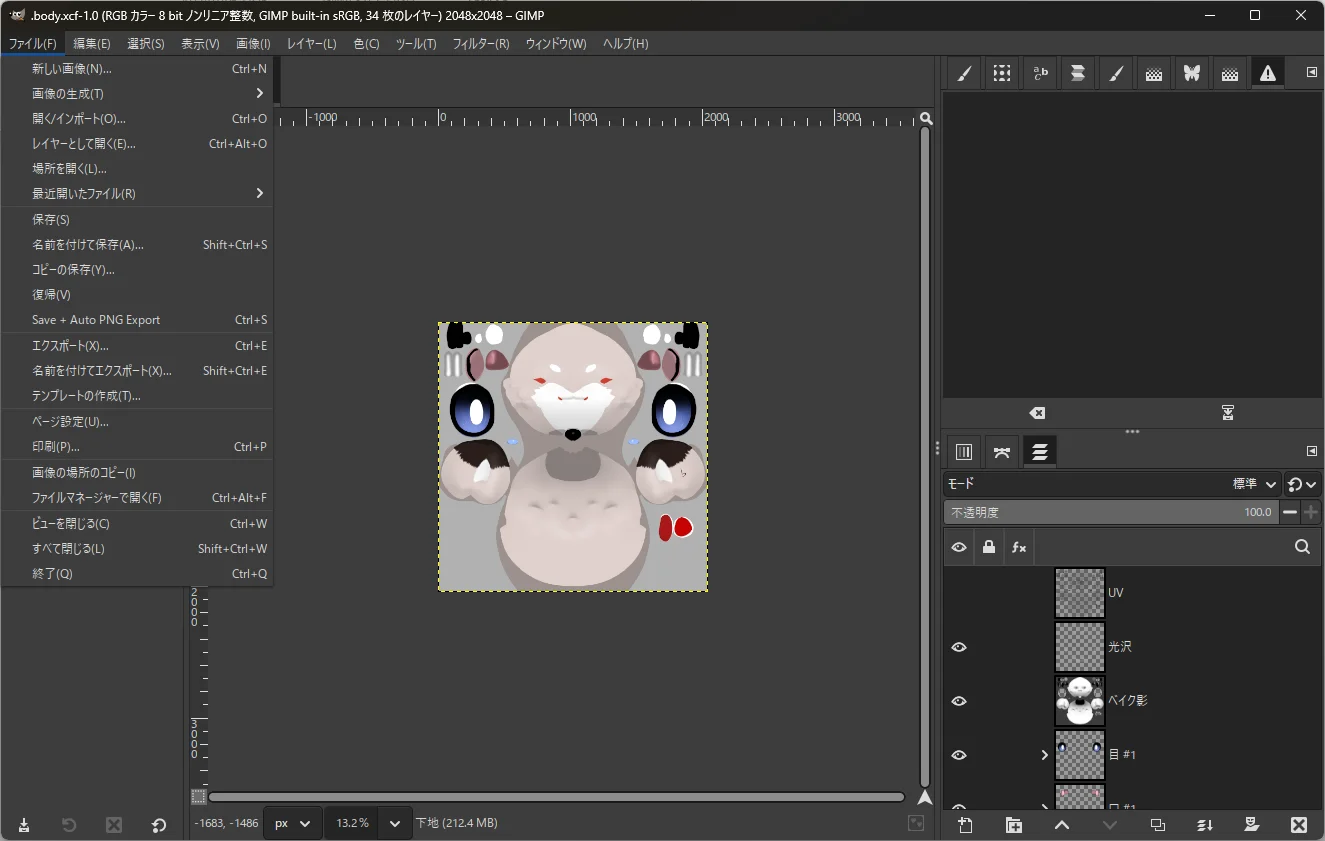1325x841 pixels.
Task: Clear the error console with backspace icon
Action: (x=1037, y=413)
